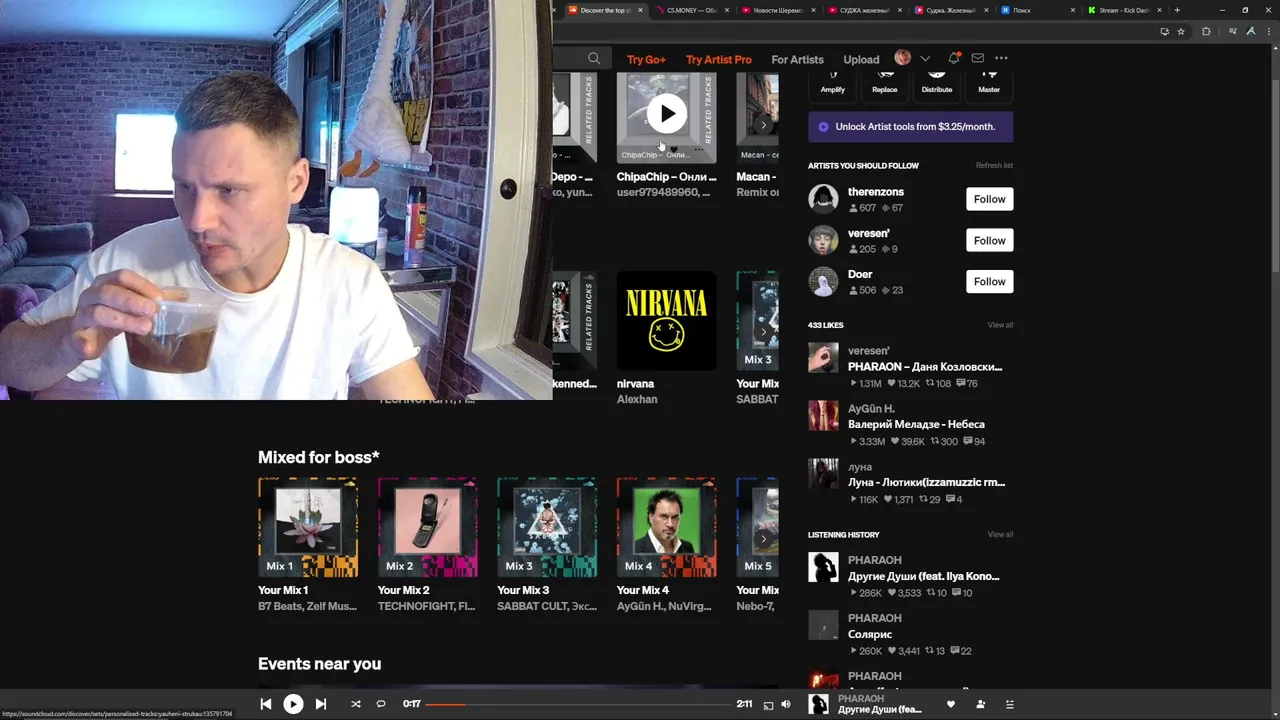This screenshot has width=1280, height=720.
Task: Go to the Upload page
Action: pos(861,59)
